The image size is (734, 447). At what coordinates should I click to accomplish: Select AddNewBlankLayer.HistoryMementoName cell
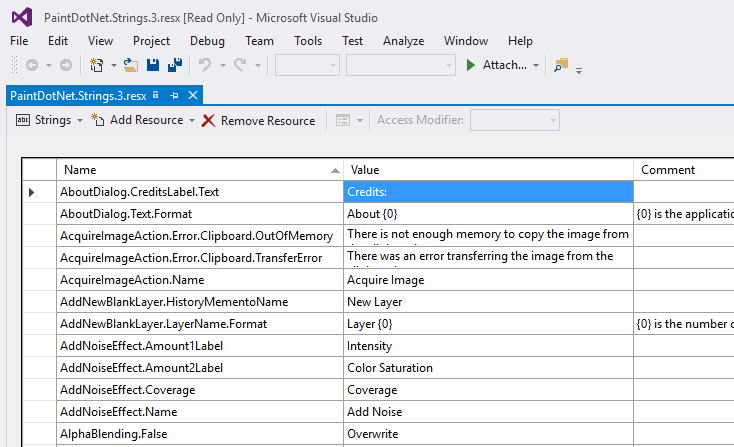[200, 302]
